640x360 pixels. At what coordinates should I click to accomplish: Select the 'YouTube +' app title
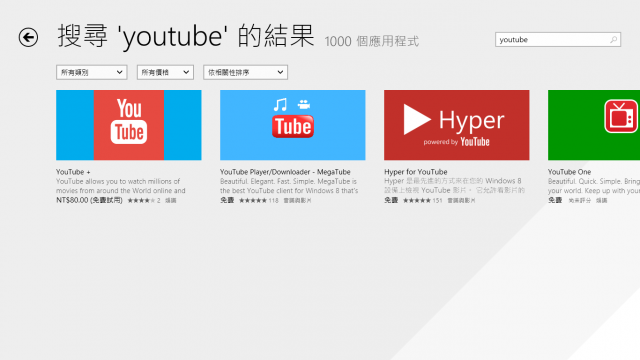pos(73,172)
